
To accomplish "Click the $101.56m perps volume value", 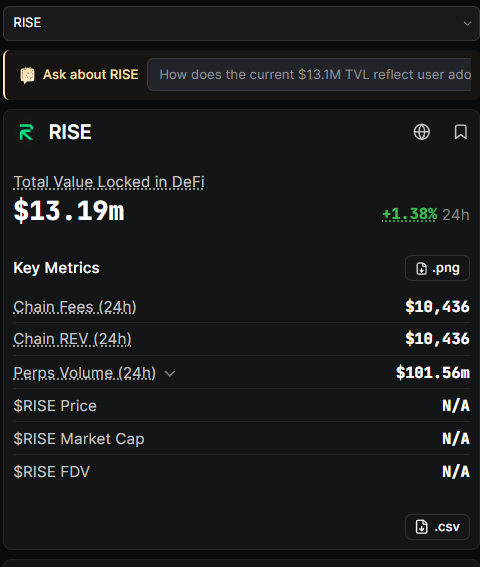I will coord(433,372).
